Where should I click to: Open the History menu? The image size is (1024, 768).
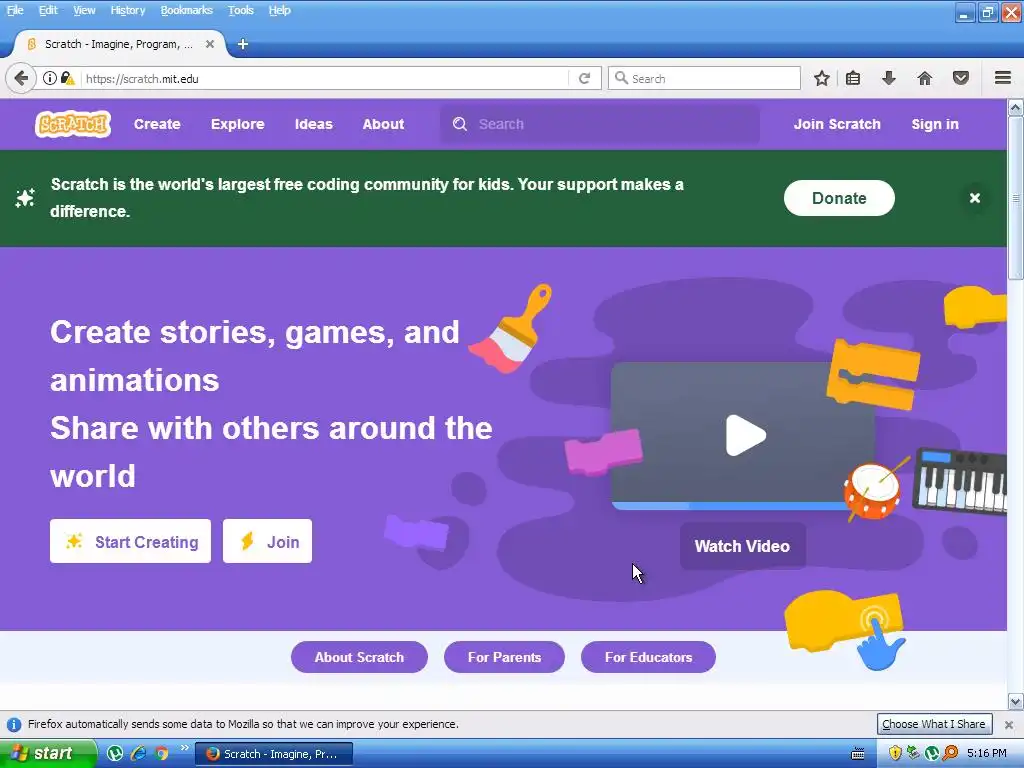coord(127,10)
